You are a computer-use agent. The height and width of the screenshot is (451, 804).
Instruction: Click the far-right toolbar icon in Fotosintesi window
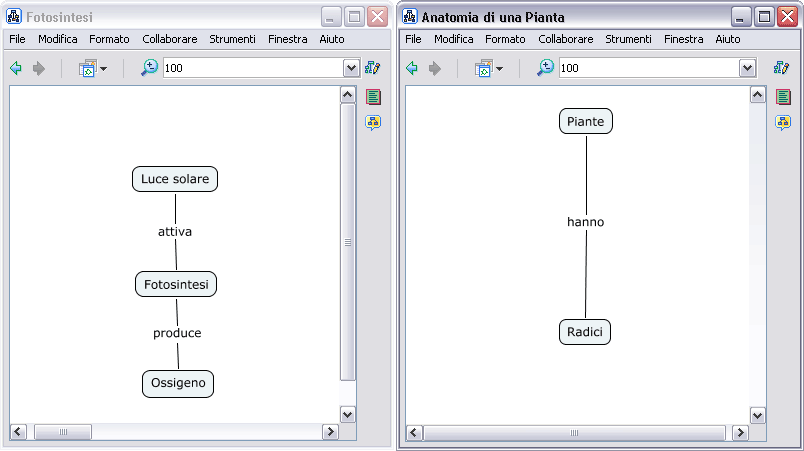tap(373, 68)
